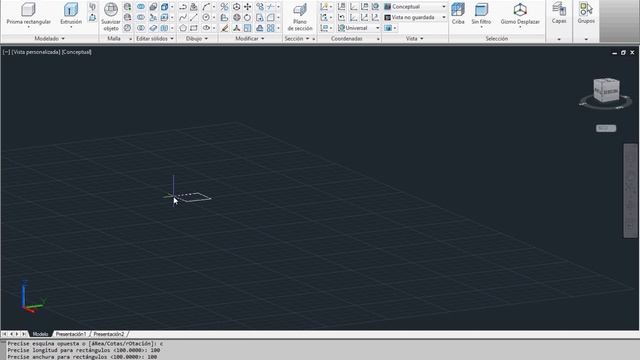Click the Arc tool in Dibujo
Image resolution: width=640 pixels, height=360 pixels.
(206, 7)
